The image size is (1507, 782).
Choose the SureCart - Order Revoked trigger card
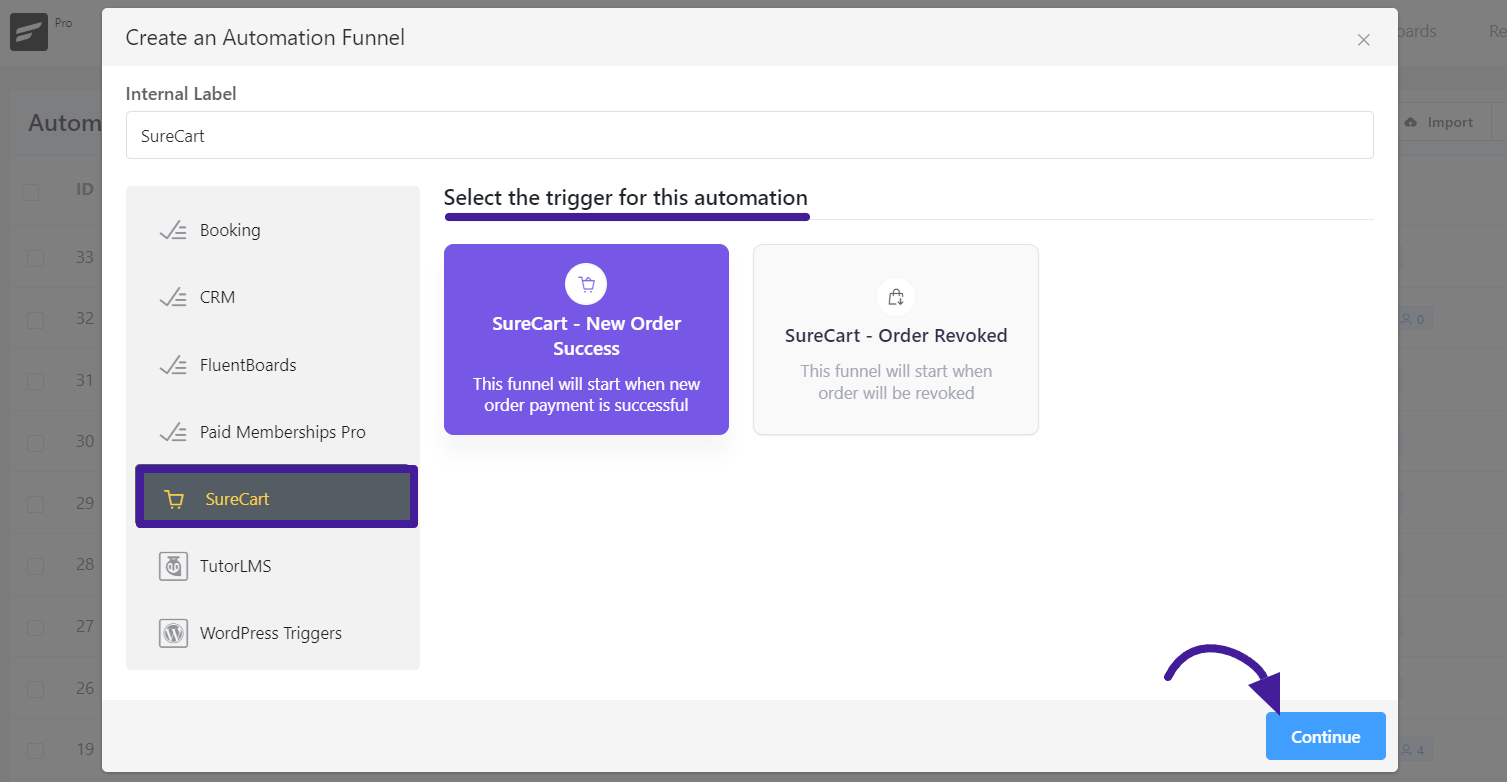pos(896,340)
